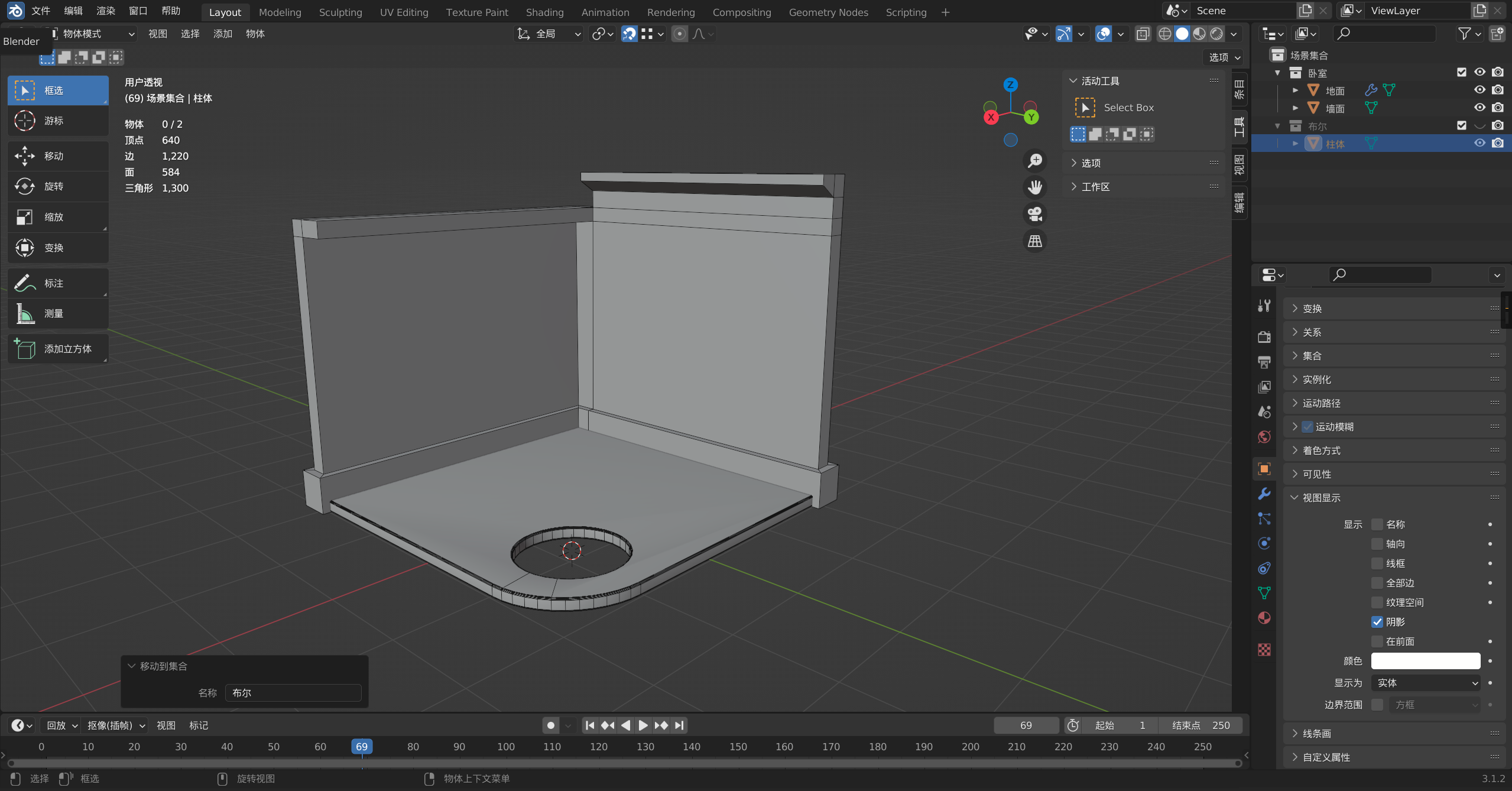Toggle perspective/orthographic grid icon
This screenshot has width=1512, height=791.
click(1034, 241)
